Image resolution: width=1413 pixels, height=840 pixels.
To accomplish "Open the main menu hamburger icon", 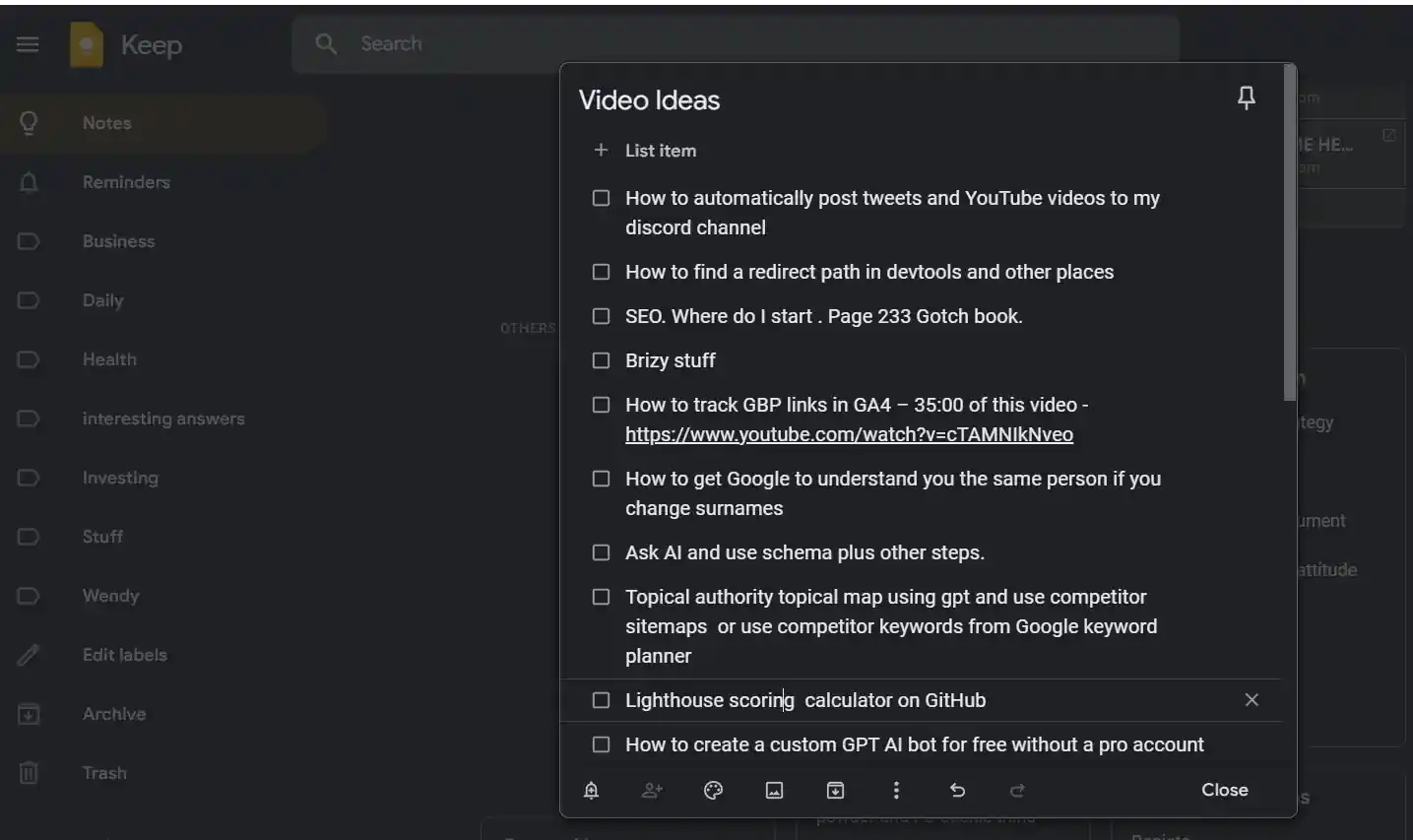I will [x=28, y=44].
